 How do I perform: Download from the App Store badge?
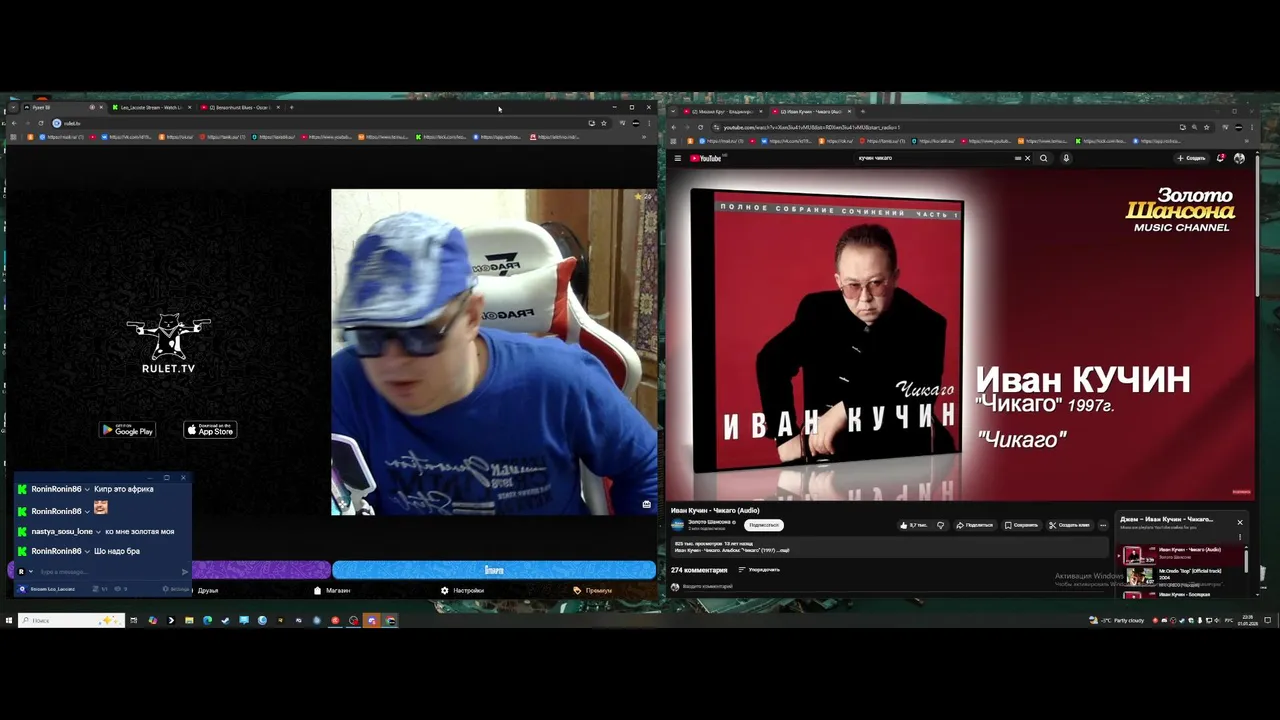coord(210,430)
